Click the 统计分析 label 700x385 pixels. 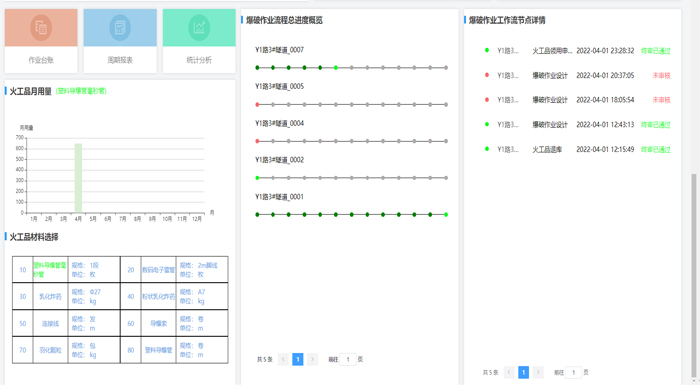(199, 60)
